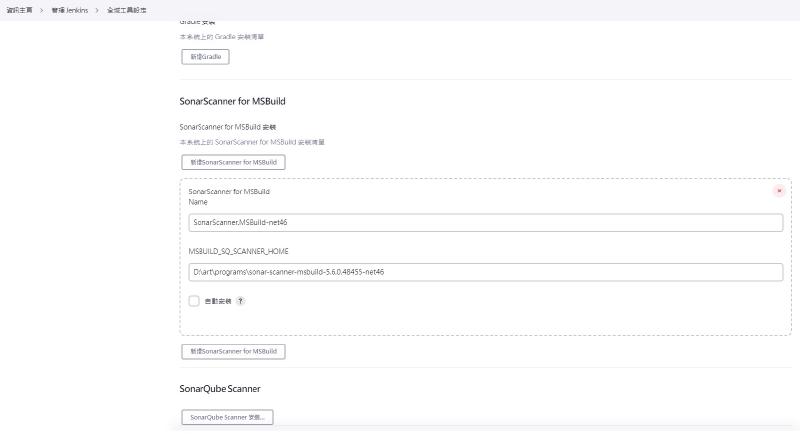Click into MSBUILD_SQ_SCANNER_HOME path field
The image size is (800, 434).
pos(485,271)
